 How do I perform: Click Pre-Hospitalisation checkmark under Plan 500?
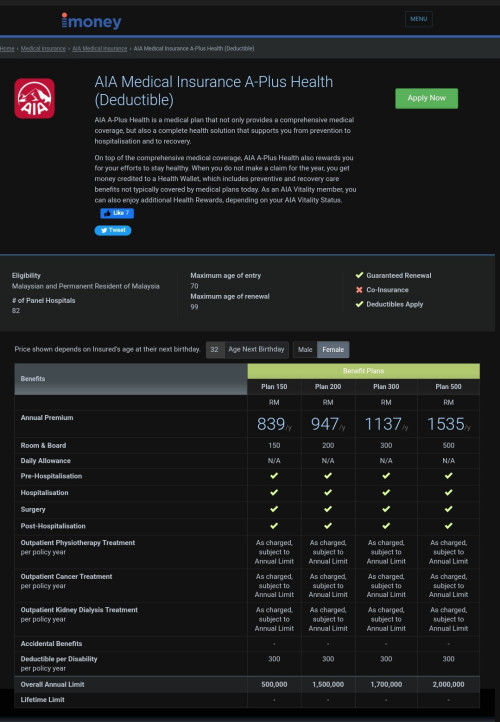pyautogui.click(x=448, y=476)
